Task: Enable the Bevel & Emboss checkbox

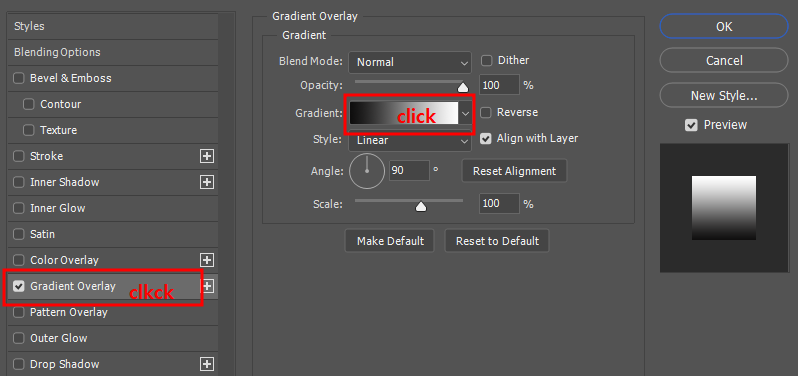Action: point(19,78)
